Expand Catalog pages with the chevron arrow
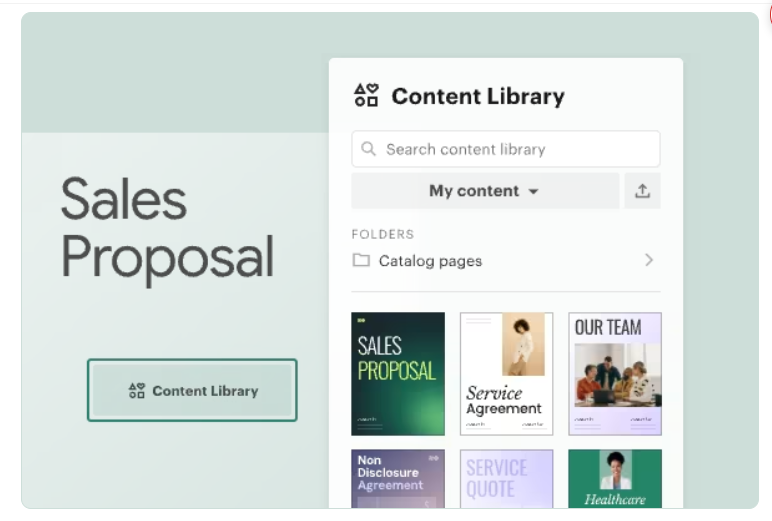The height and width of the screenshot is (521, 772). (x=649, y=260)
